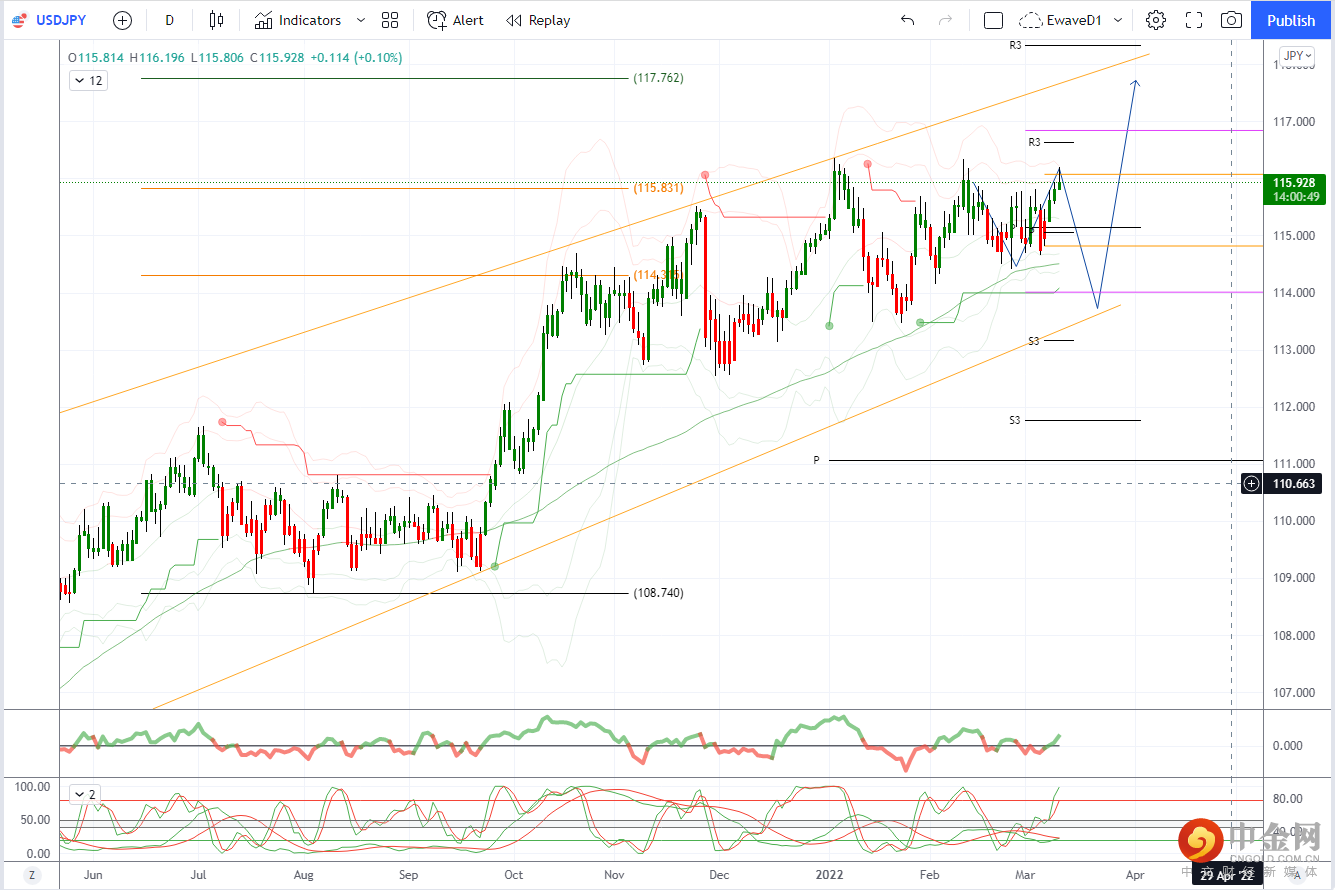This screenshot has height=890, width=1335.
Task: Open favorite indicators dropdown arrow
Action: point(361,20)
